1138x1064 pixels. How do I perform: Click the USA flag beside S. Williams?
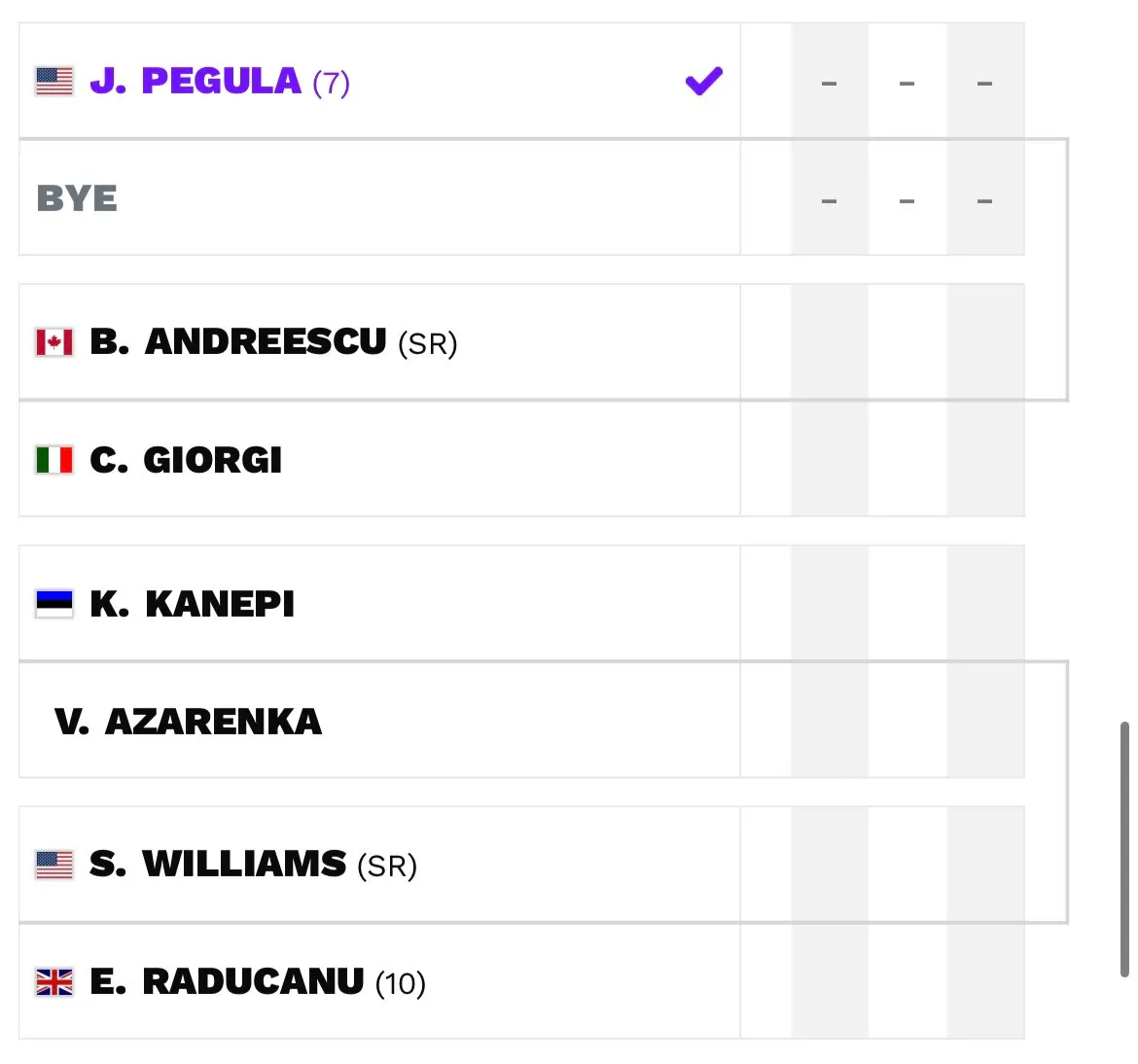click(x=54, y=866)
